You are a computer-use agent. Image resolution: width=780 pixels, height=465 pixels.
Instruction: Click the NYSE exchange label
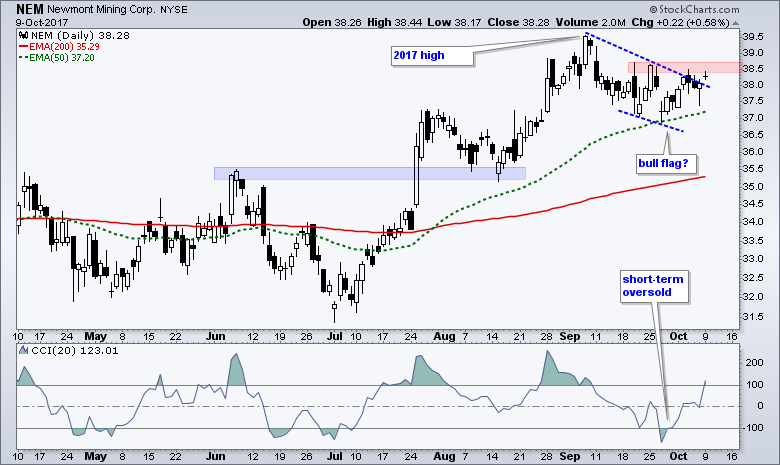point(174,10)
